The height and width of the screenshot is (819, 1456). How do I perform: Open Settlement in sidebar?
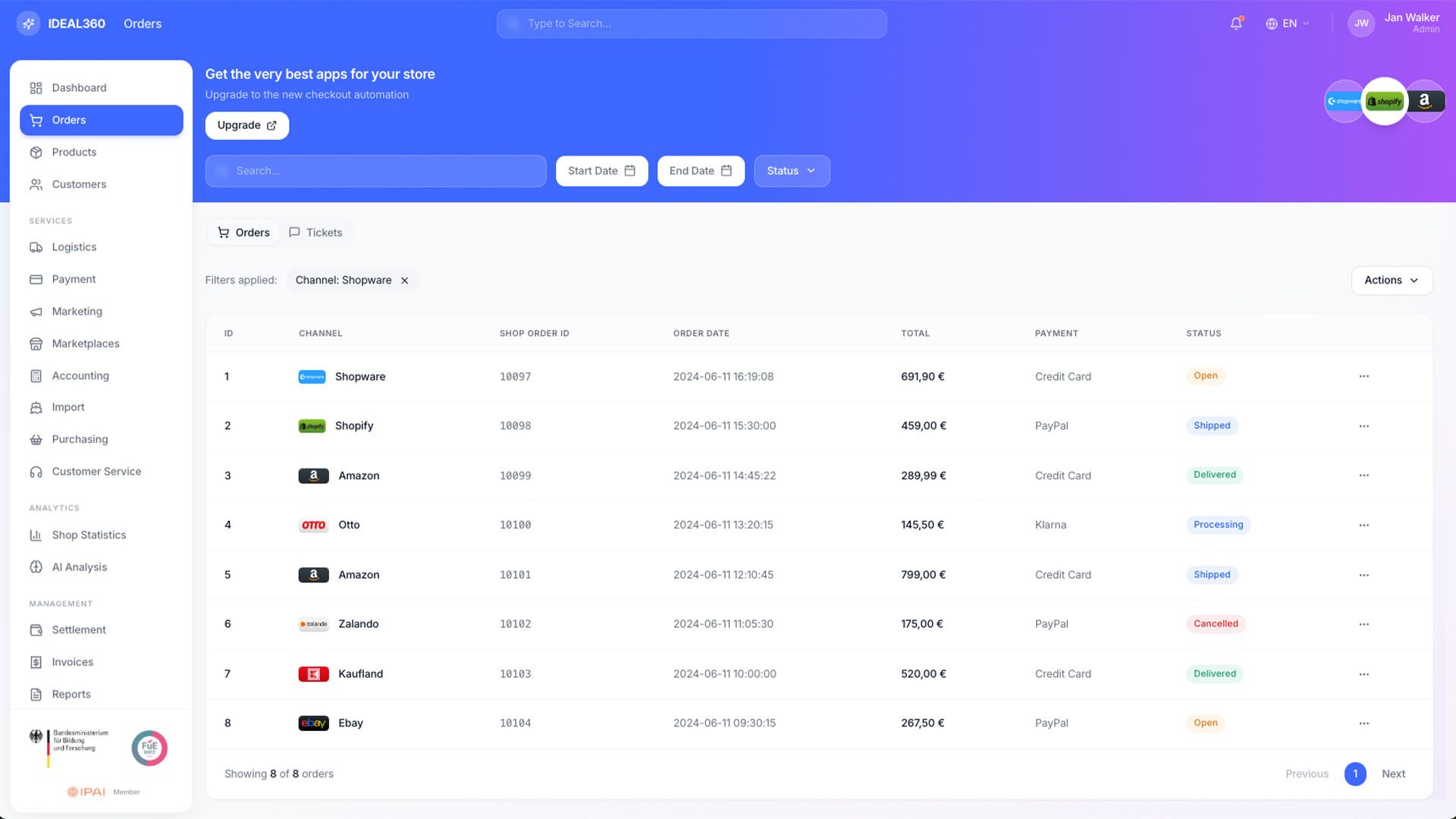(102, 630)
